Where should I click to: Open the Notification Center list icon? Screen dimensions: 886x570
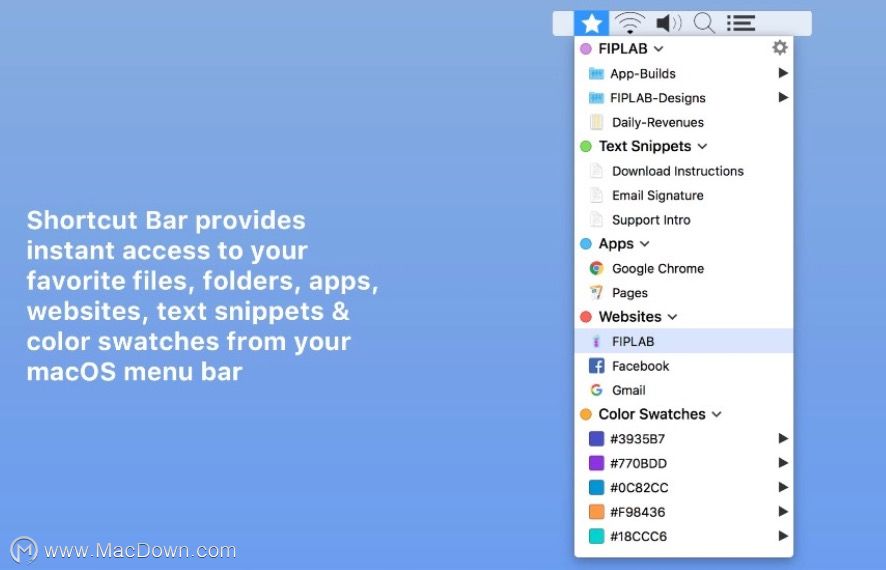pos(741,23)
